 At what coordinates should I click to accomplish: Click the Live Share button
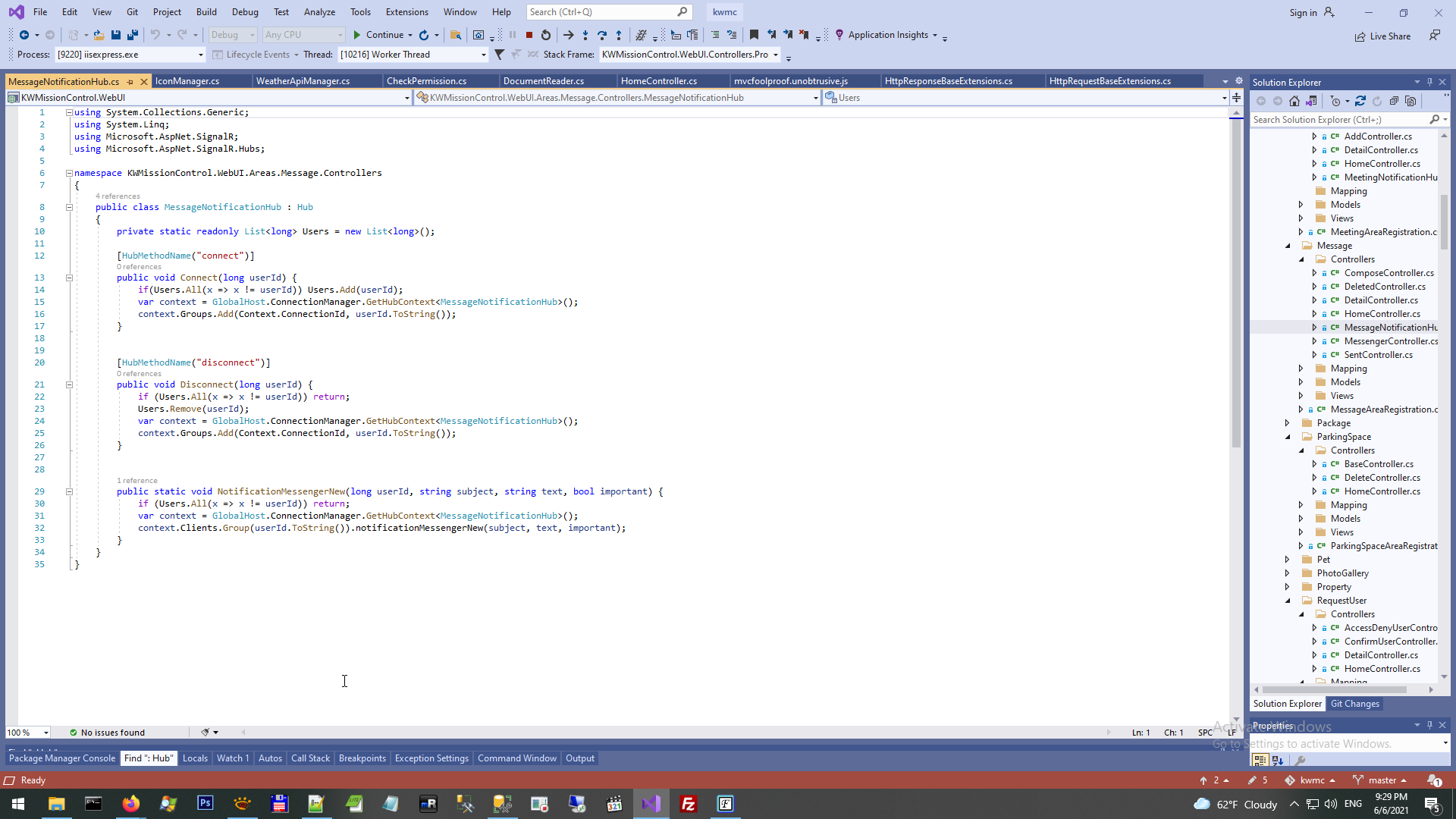1383,36
